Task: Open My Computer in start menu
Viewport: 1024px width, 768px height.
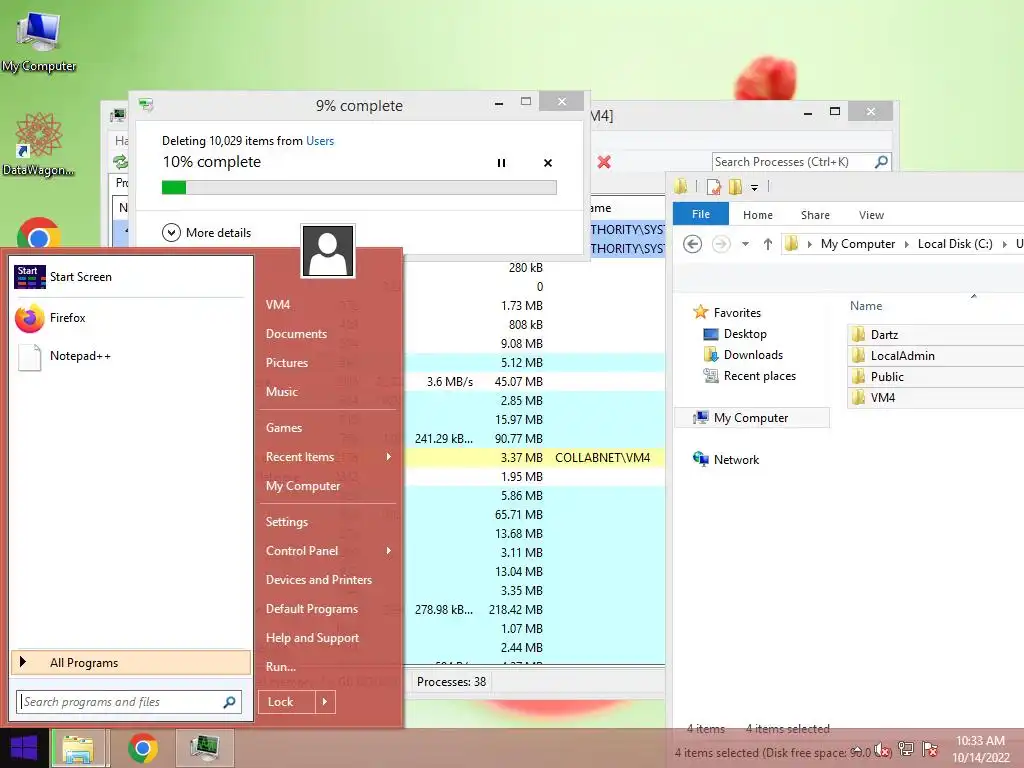Action: pos(303,486)
